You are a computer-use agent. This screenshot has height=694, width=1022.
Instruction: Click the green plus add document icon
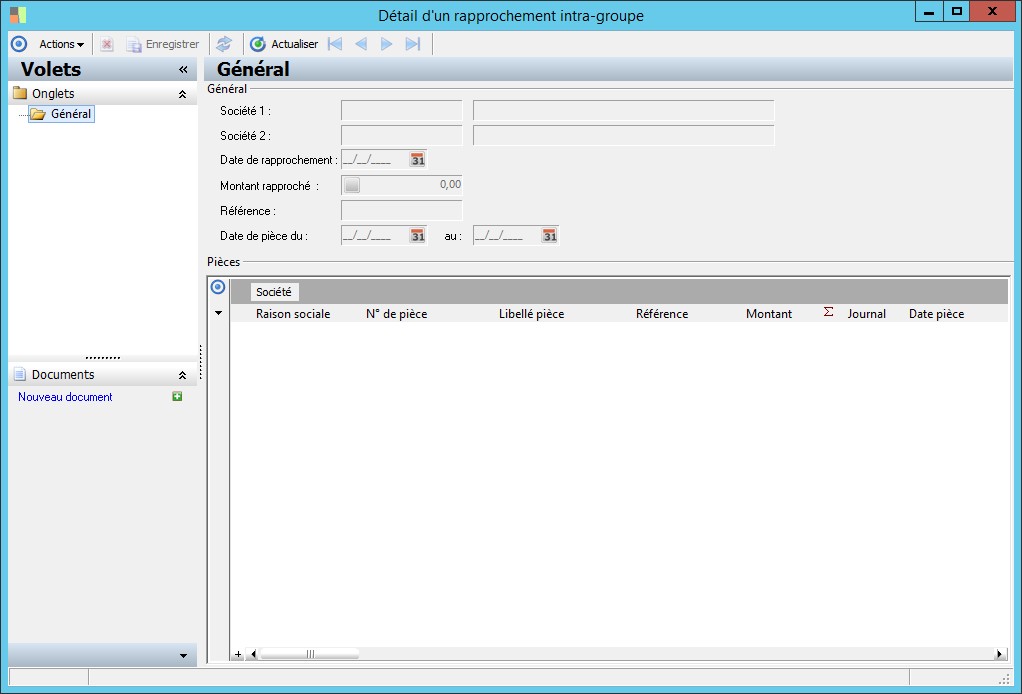tap(177, 396)
